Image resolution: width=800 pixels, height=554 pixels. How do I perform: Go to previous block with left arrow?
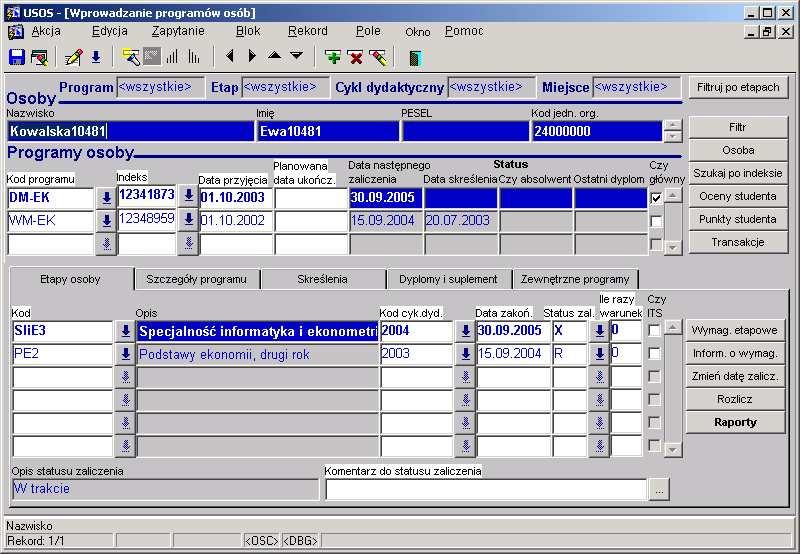[230, 56]
